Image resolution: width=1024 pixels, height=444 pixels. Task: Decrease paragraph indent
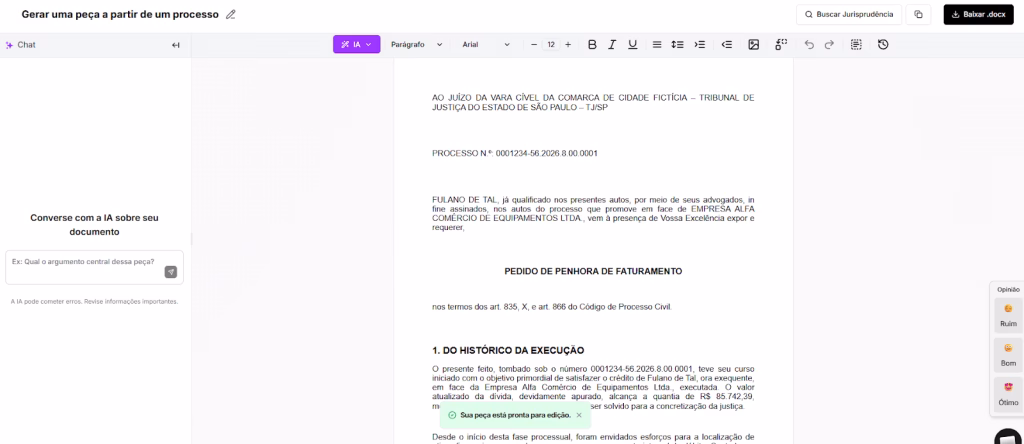[727, 44]
